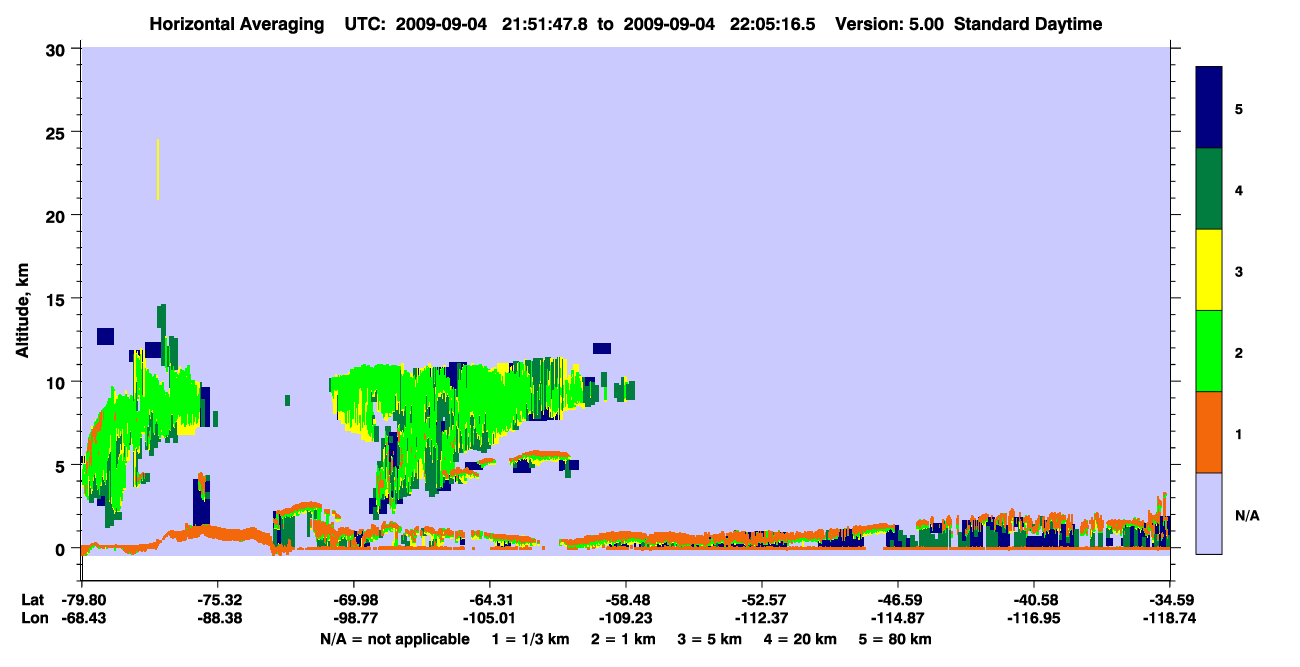Select the yellow level 3 legend swatch
Image resolution: width=1300 pixels, height=667 pixels.
(x=1209, y=270)
